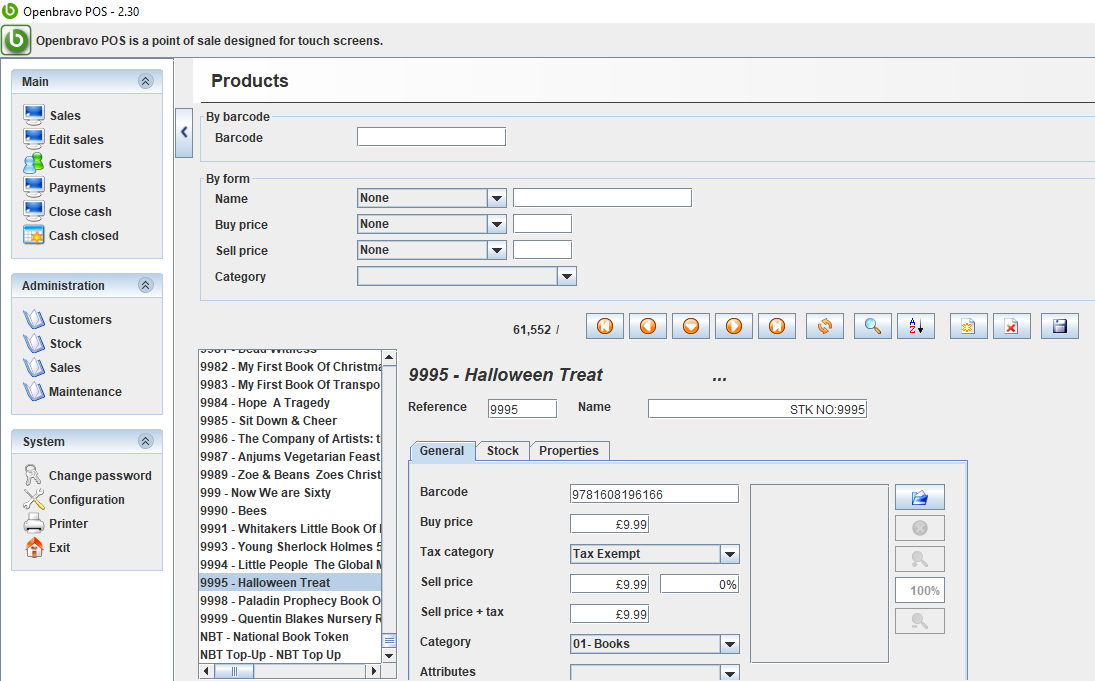
Task: Zoom in on the product image
Action: [x=920, y=559]
